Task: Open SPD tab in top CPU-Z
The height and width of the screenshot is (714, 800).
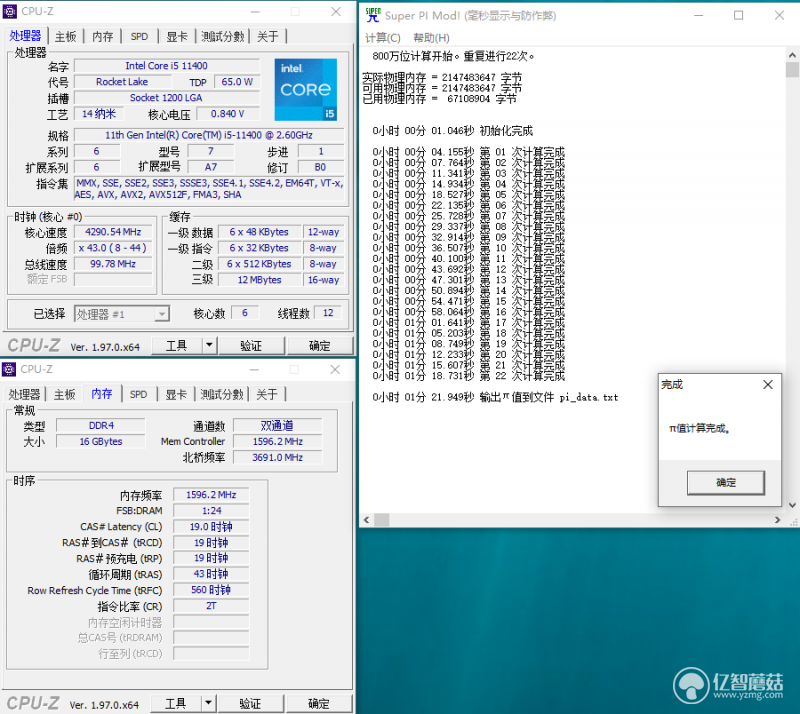Action: click(139, 37)
